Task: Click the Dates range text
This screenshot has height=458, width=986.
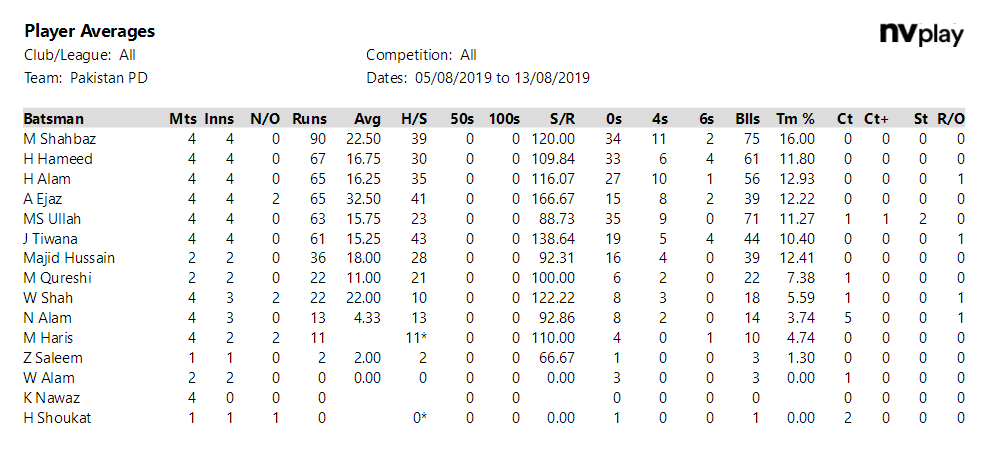Action: 478,79
